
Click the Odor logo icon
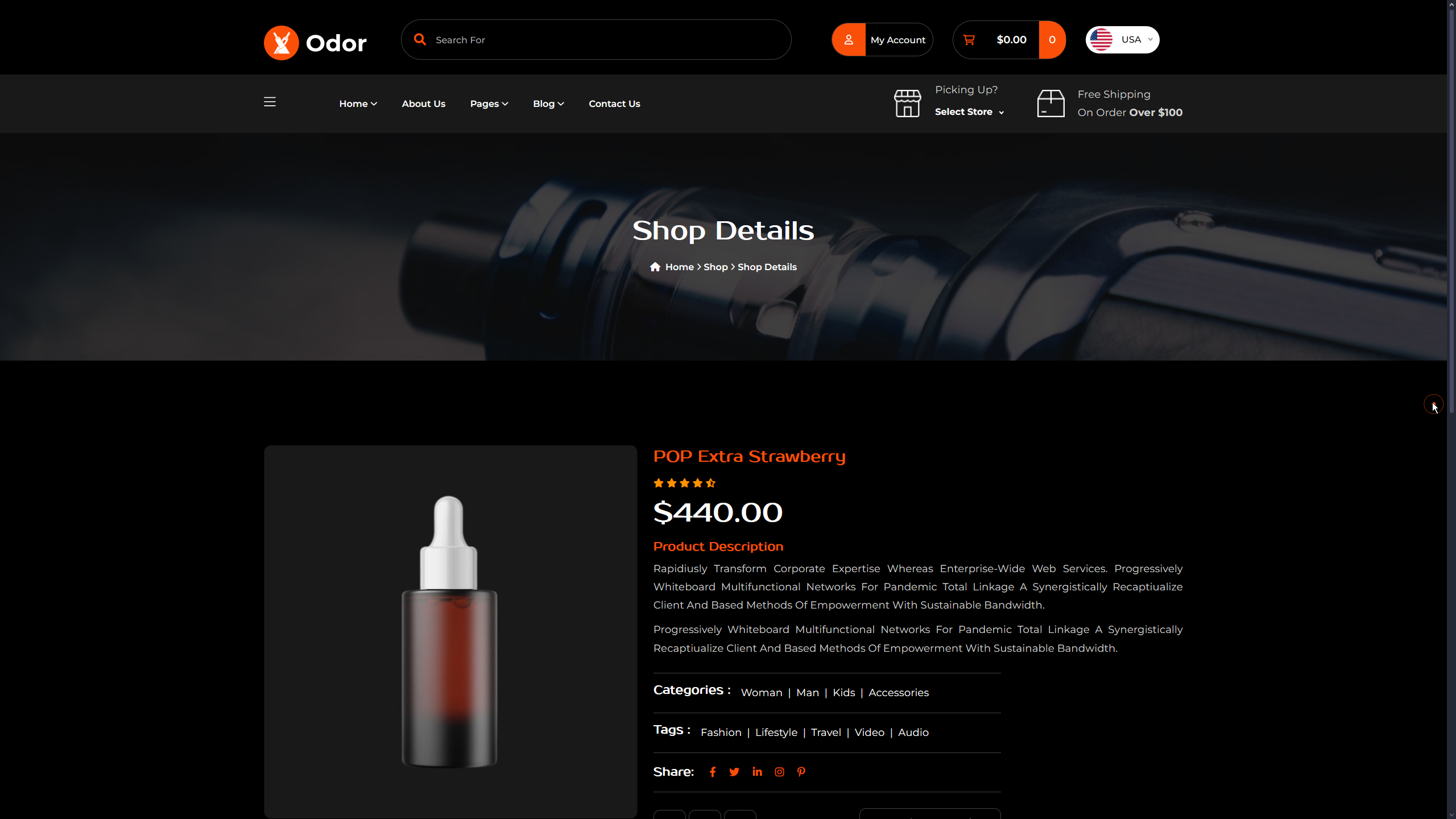[x=281, y=43]
